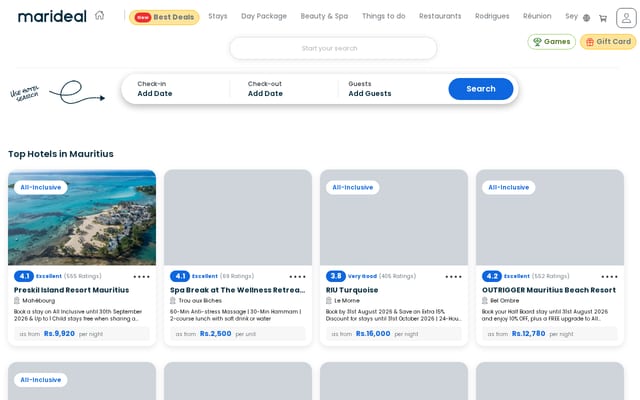This screenshot has width=640, height=400.
Task: Click the Le Morne location icon
Action: click(329, 300)
